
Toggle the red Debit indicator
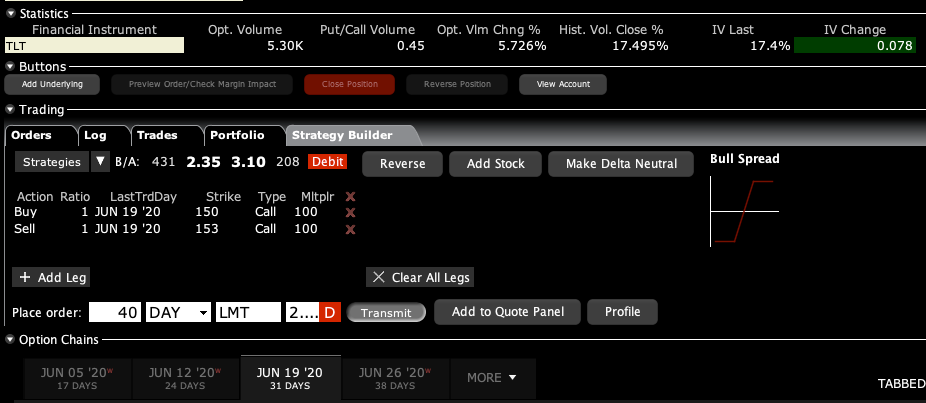point(328,163)
